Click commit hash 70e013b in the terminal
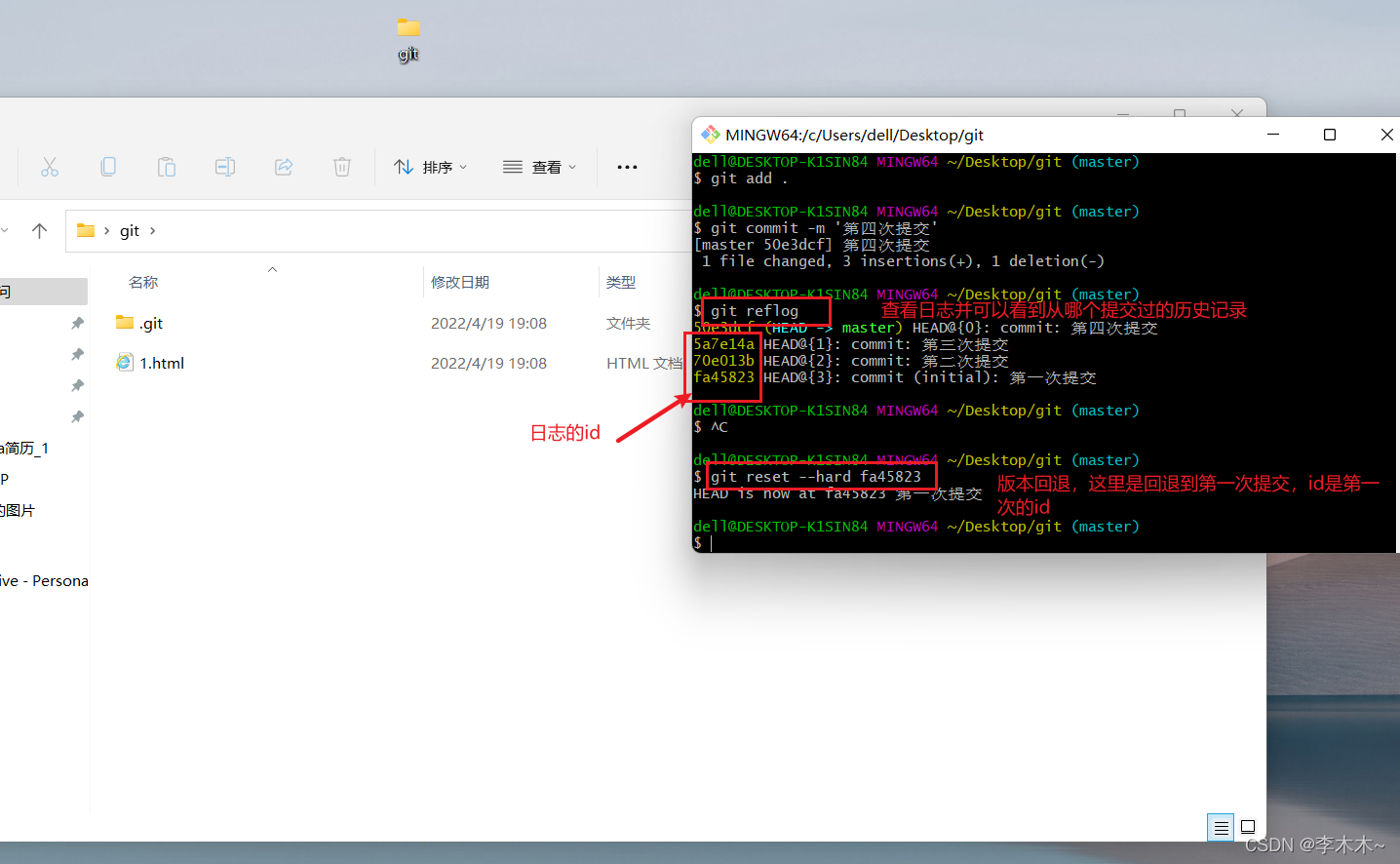The image size is (1400, 864). 723,361
